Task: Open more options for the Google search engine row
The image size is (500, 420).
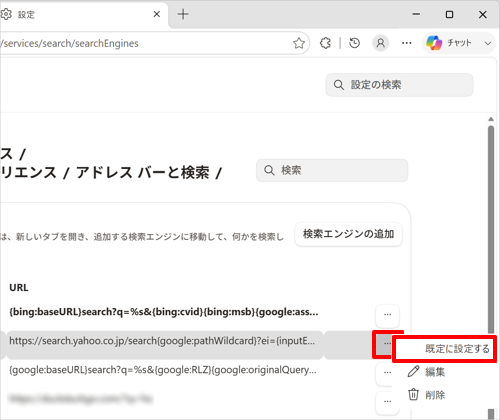Action: [387, 373]
